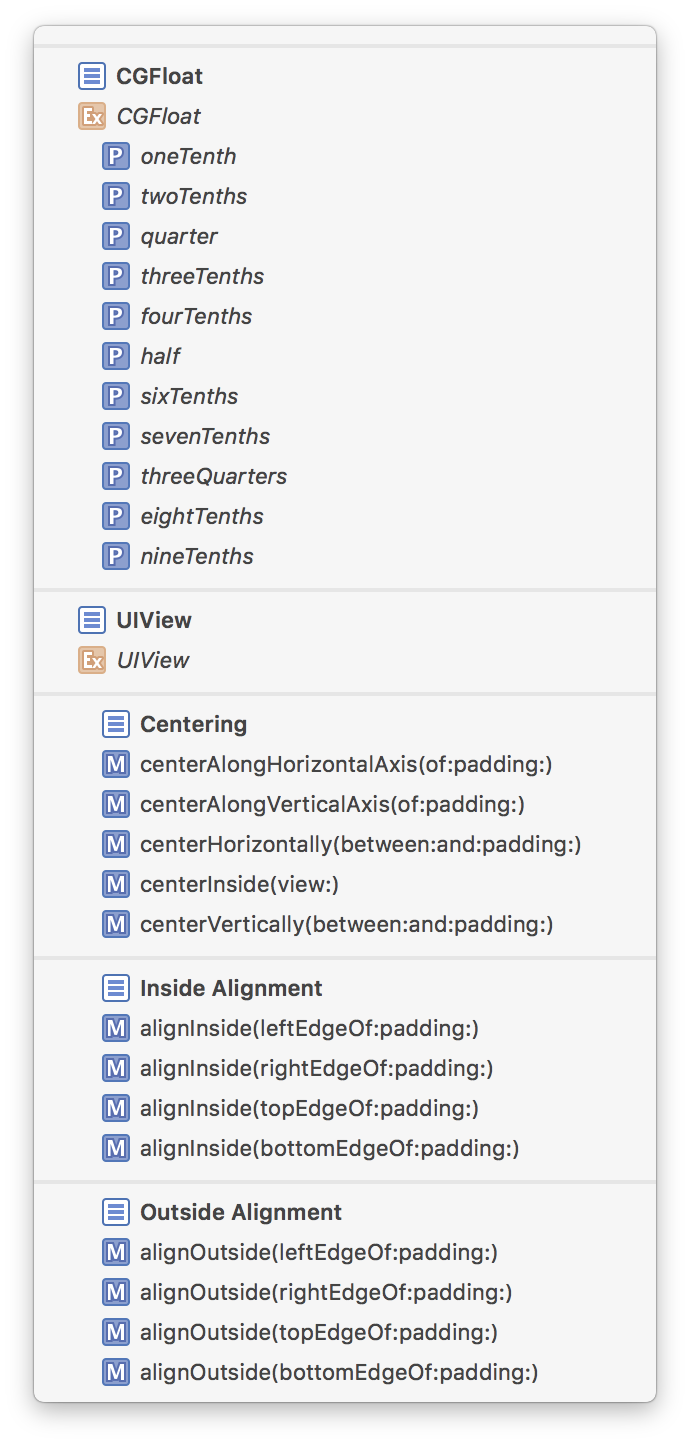Screen dimensions: 690x1444
Task: Click the method icon beside alignInside(topEdgeOf:padding:)
Action: [x=116, y=1108]
